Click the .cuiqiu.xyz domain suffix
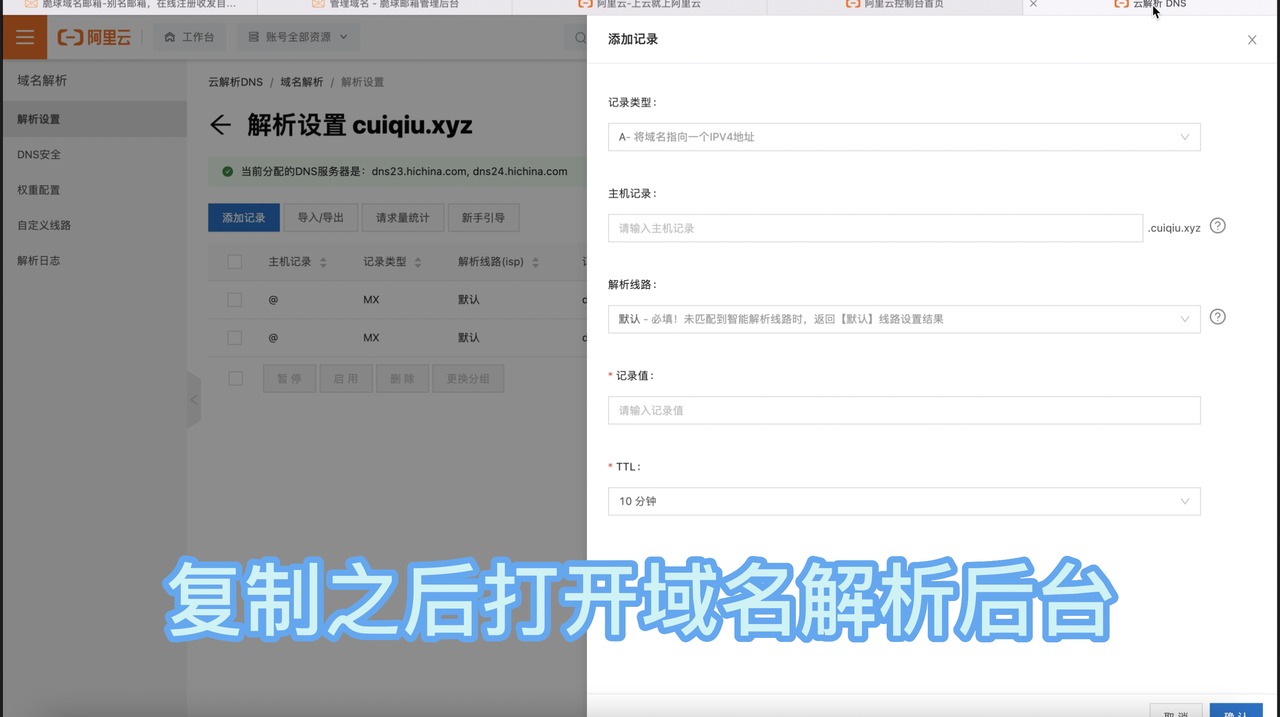1280x717 pixels. pyautogui.click(x=1175, y=228)
